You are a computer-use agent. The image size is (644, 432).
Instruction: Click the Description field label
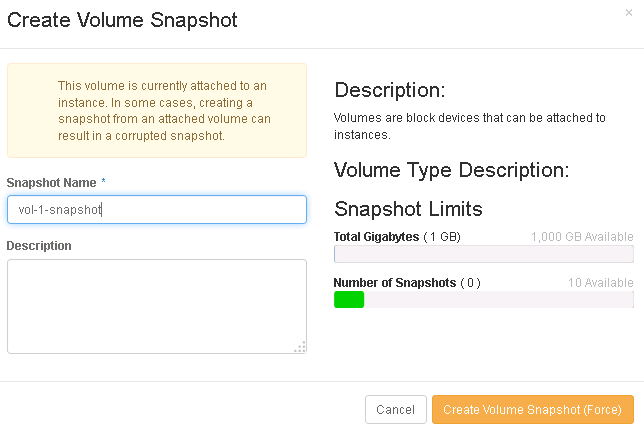pos(38,245)
